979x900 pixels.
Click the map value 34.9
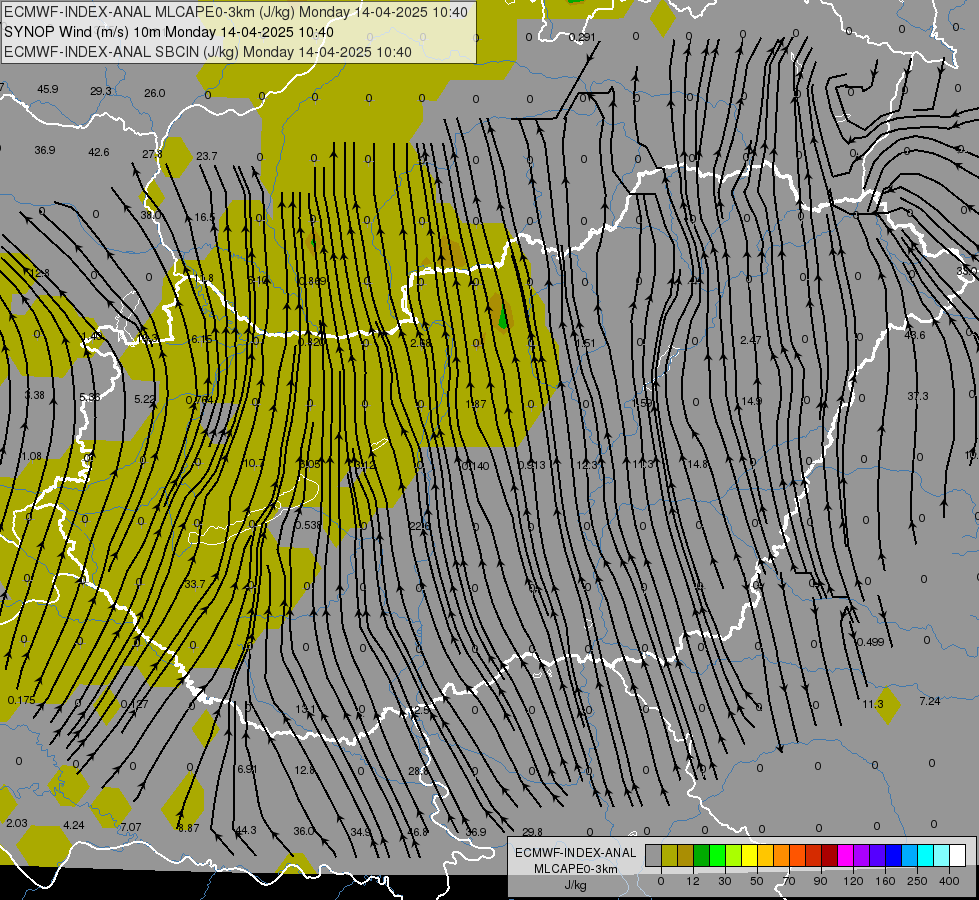360,832
